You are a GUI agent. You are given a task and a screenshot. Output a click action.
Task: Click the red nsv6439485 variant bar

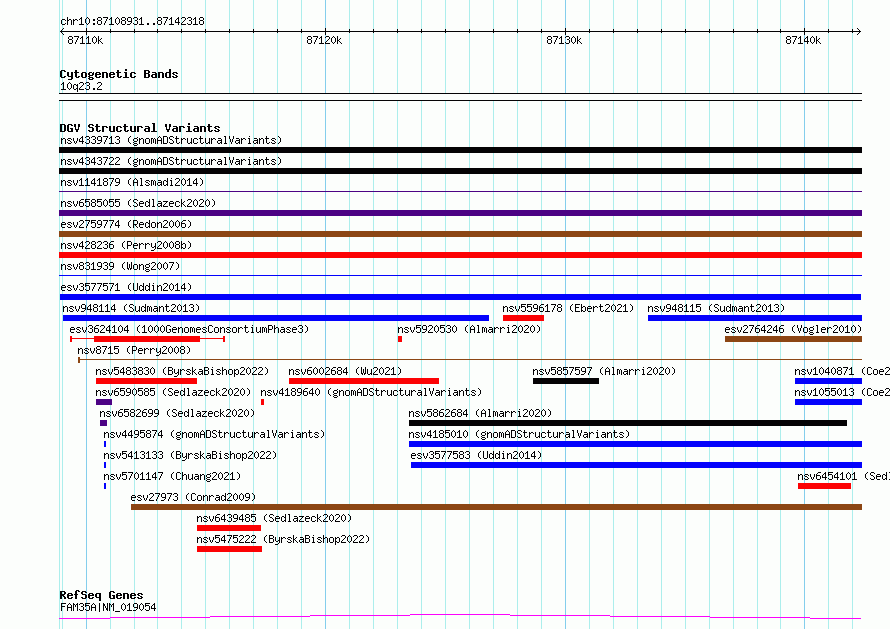pyautogui.click(x=229, y=528)
